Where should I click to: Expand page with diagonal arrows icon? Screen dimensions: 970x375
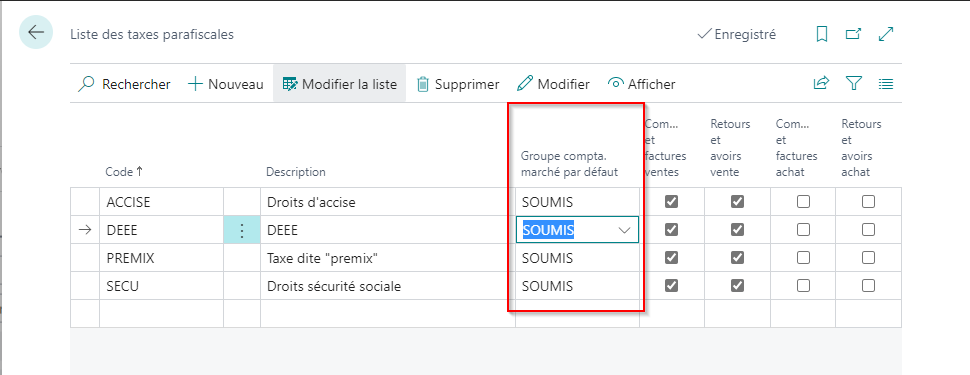(x=886, y=34)
